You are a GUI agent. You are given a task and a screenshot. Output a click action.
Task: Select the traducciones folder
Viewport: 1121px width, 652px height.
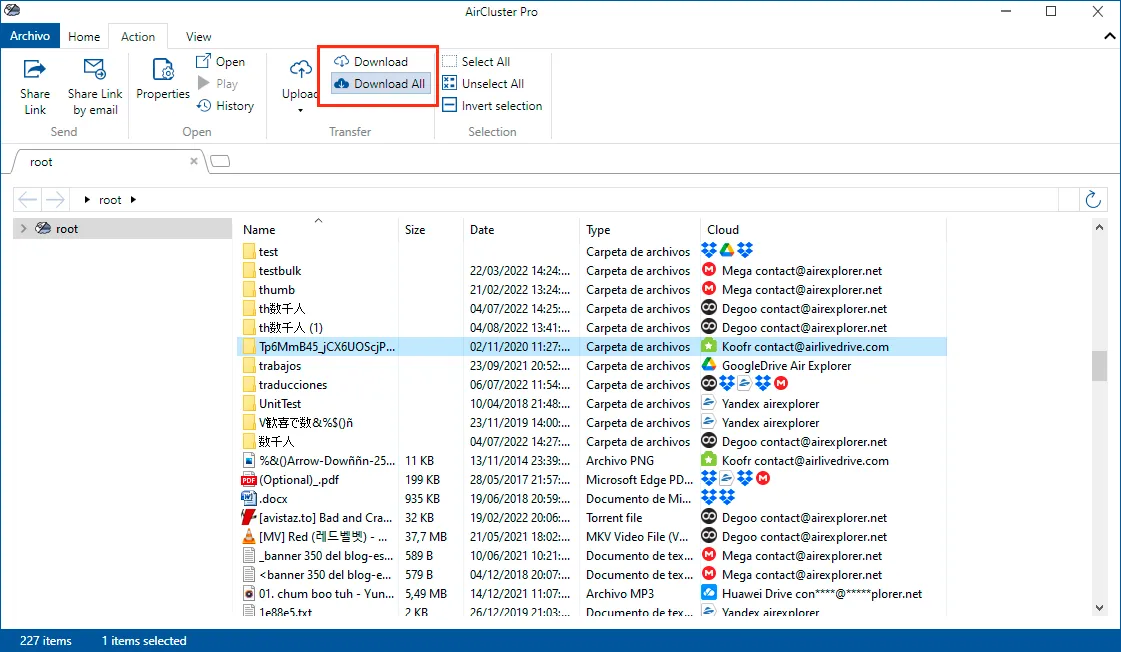(292, 385)
